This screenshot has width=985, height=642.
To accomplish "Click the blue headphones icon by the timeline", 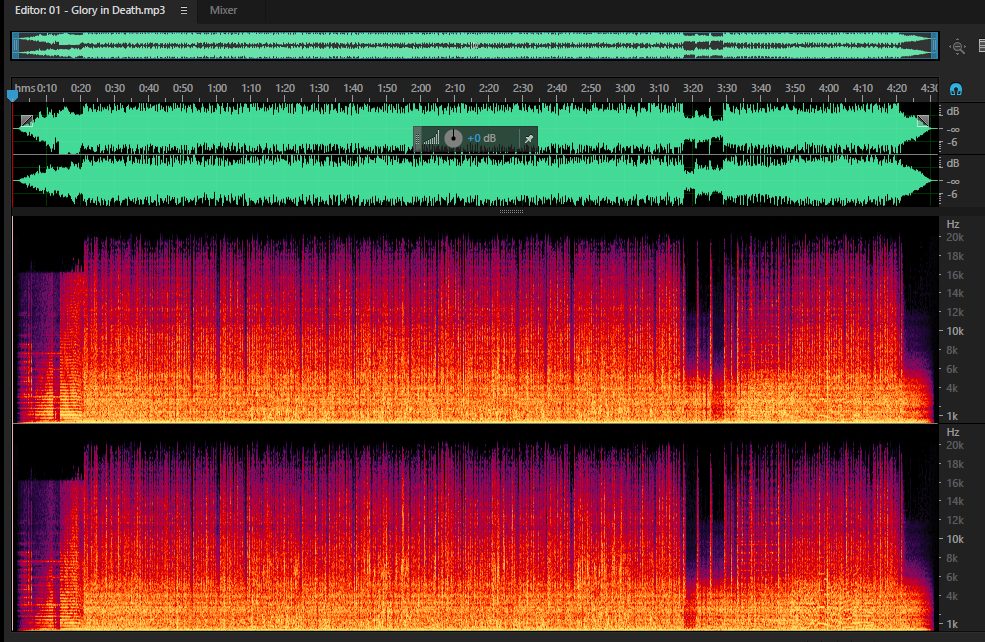I will [x=955, y=89].
